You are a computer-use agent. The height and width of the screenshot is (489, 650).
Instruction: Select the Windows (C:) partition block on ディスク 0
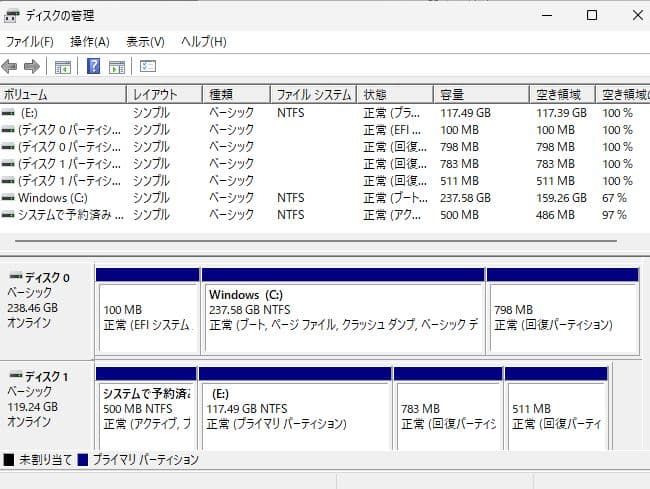click(343, 312)
